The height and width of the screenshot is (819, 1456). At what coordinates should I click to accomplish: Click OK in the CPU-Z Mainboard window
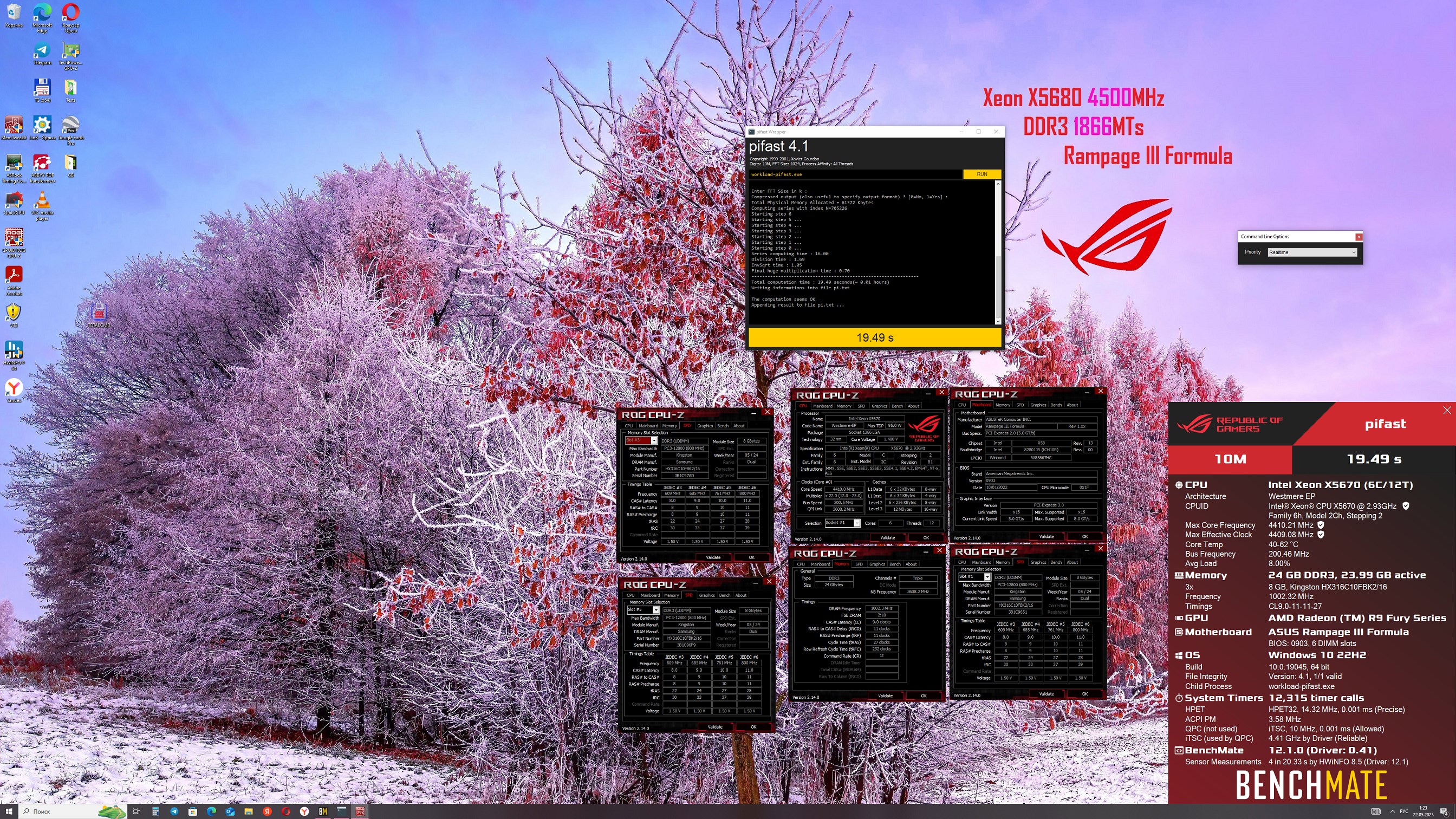(x=1084, y=536)
